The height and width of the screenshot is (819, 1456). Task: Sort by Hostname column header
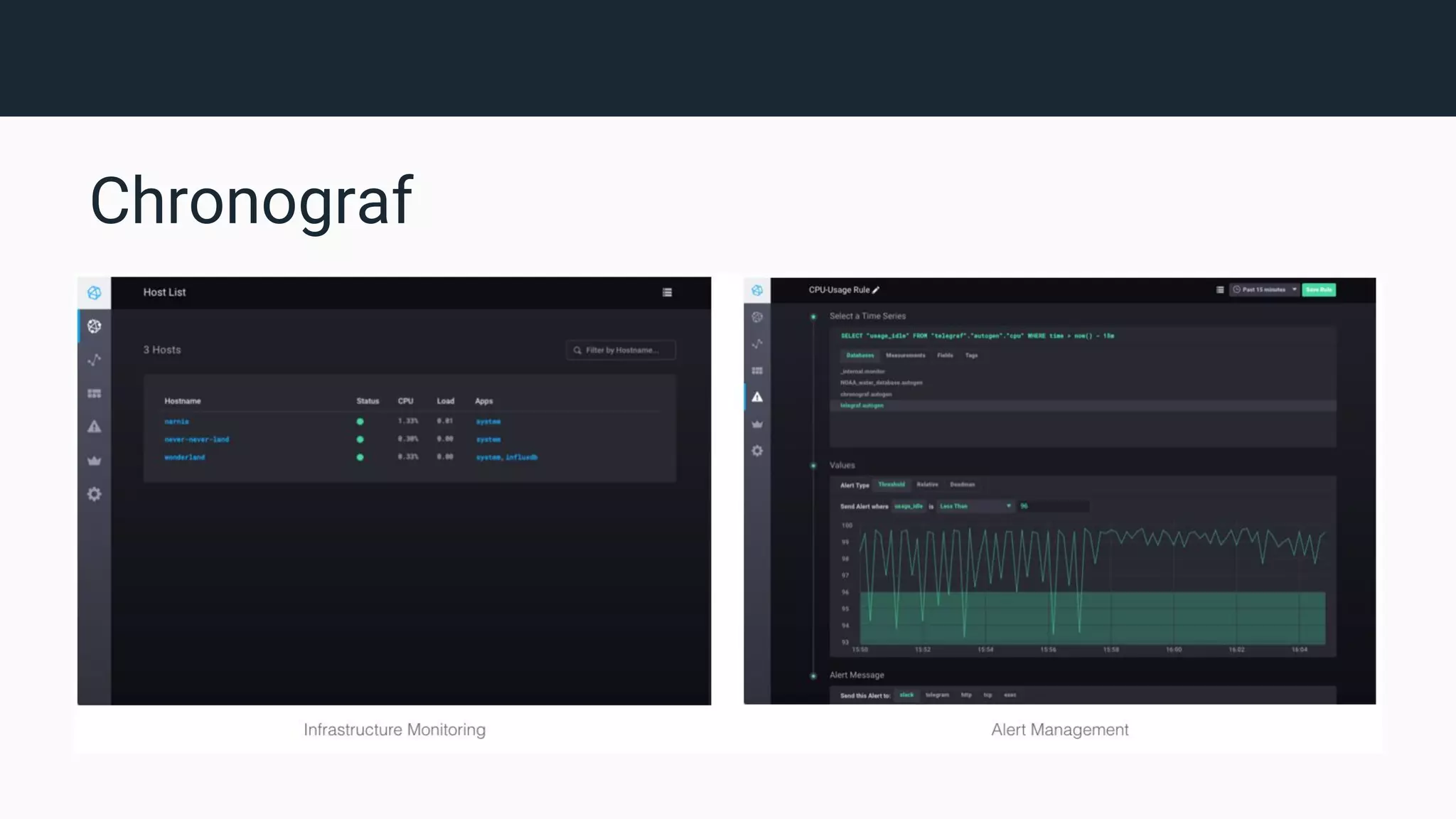(x=182, y=401)
